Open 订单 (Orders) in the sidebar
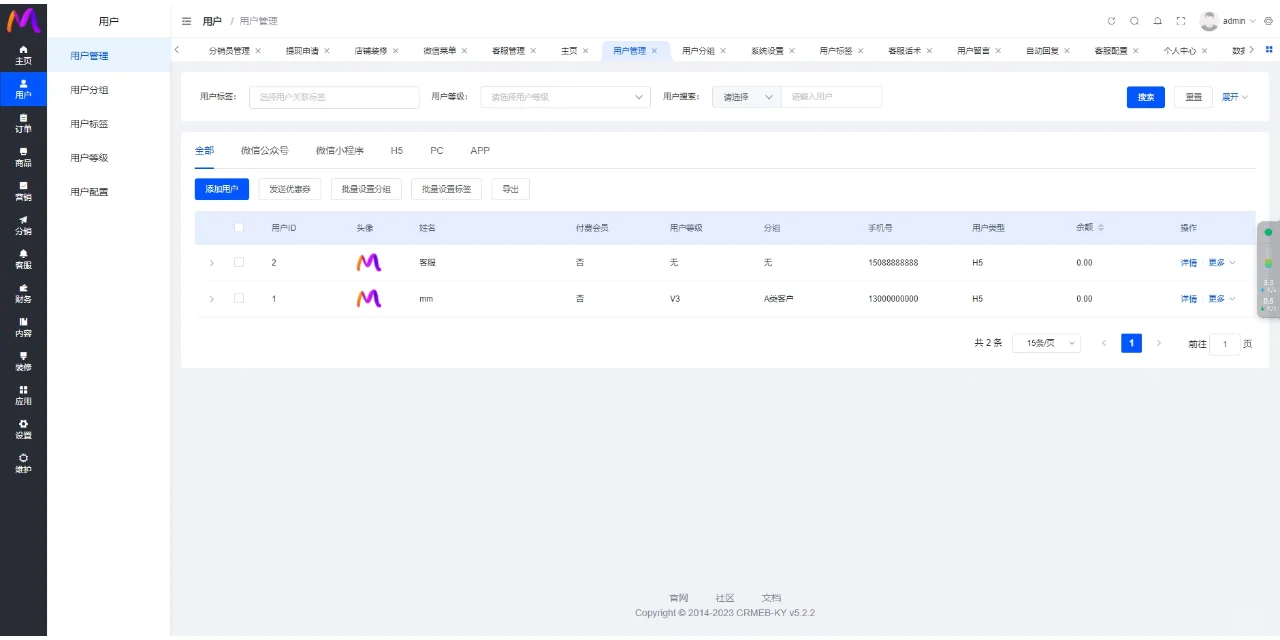Viewport: 1280px width, 640px height. [23, 123]
